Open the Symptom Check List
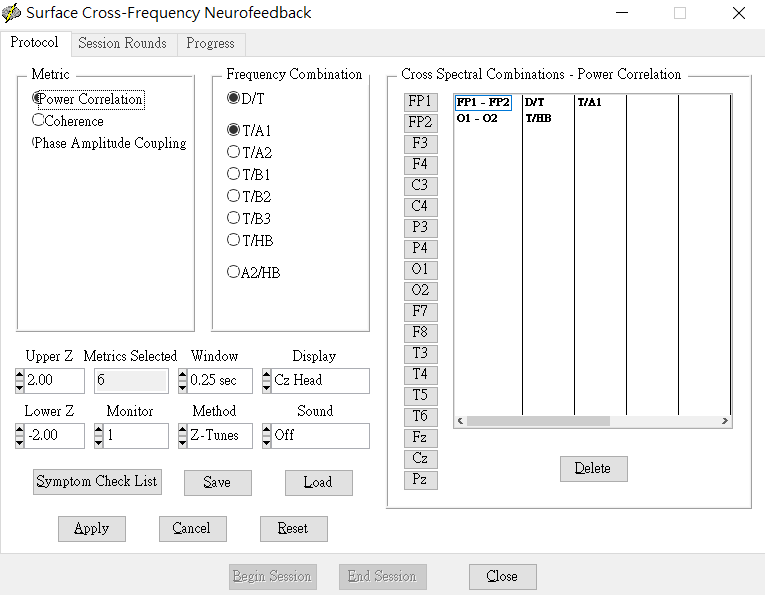This screenshot has width=765, height=595. click(x=97, y=482)
